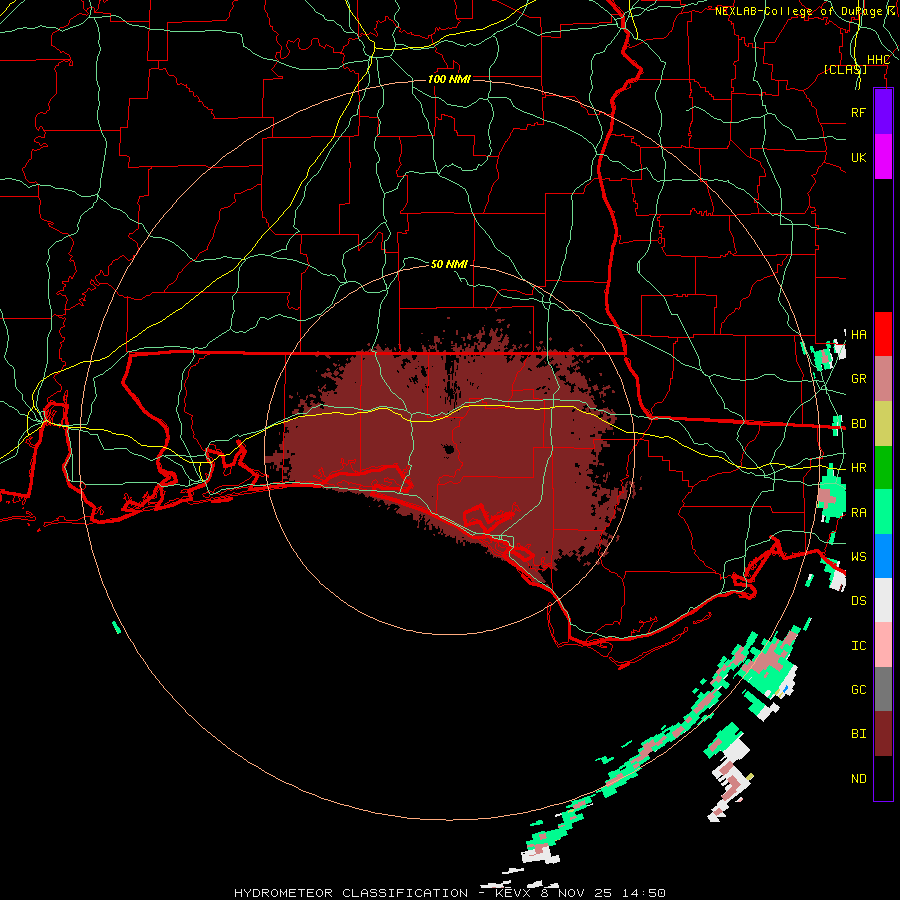The height and width of the screenshot is (900, 900).
Task: Select the red HA hail legend swatch
Action: [x=883, y=334]
